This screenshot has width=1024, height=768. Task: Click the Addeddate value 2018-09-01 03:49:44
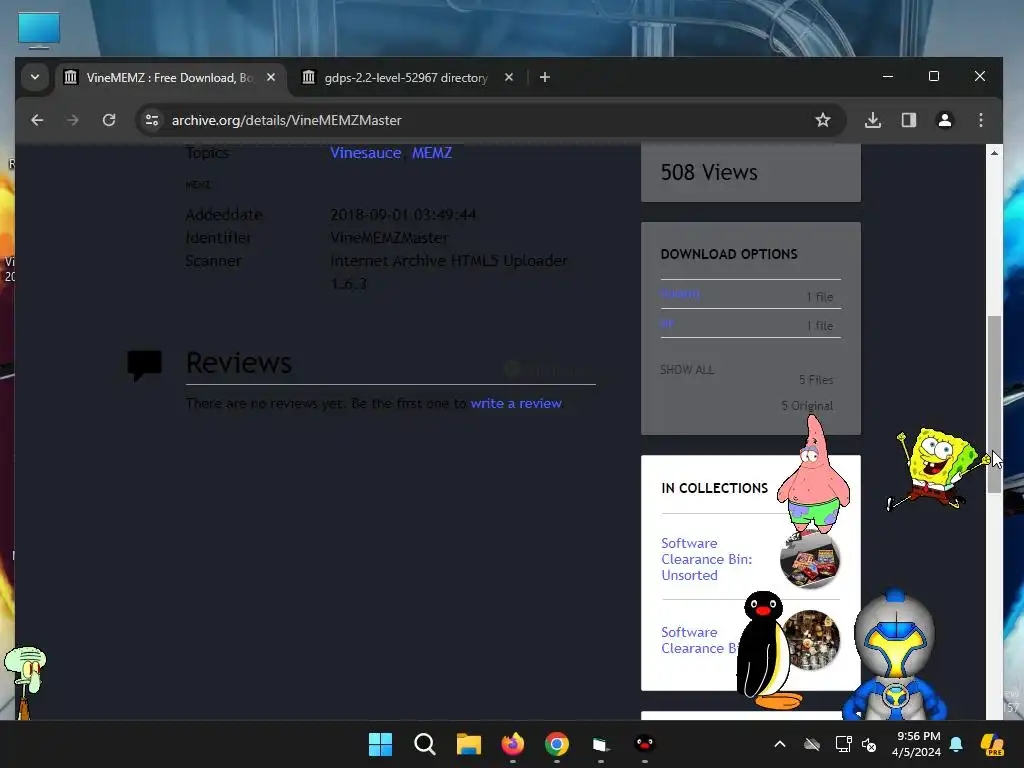point(403,214)
